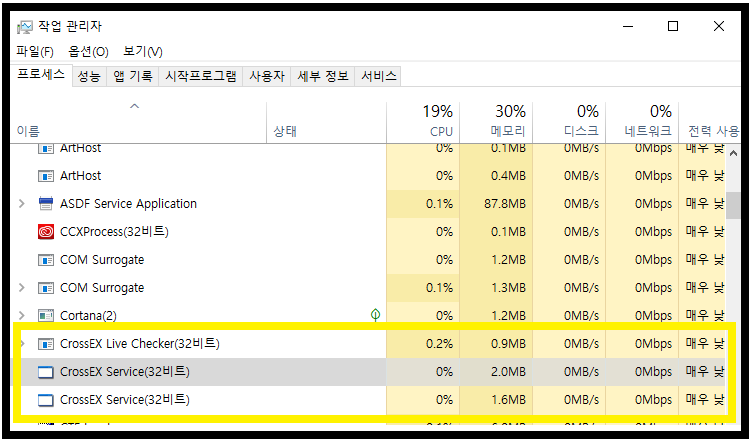The height and width of the screenshot is (441, 753).
Task: Click the vertical scrollbar thumb
Action: pyautogui.click(x=733, y=205)
